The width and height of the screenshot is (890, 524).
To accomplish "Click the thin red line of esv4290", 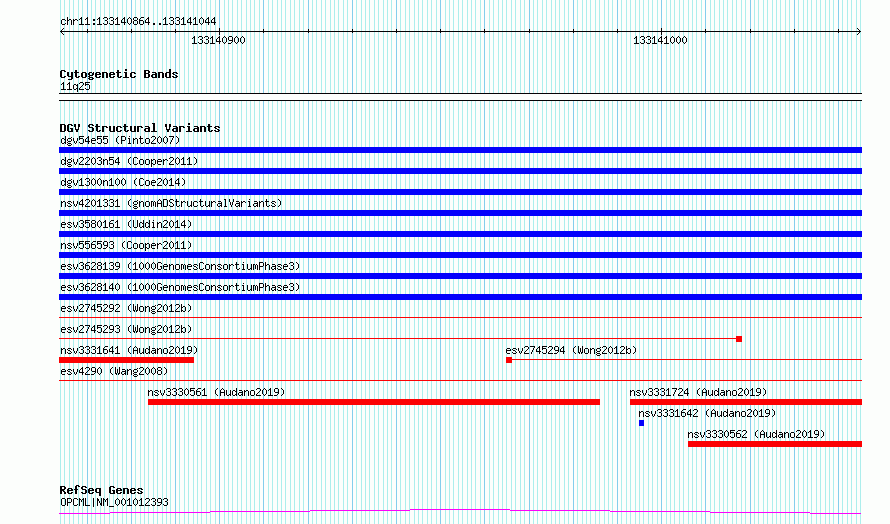I will coord(460,381).
